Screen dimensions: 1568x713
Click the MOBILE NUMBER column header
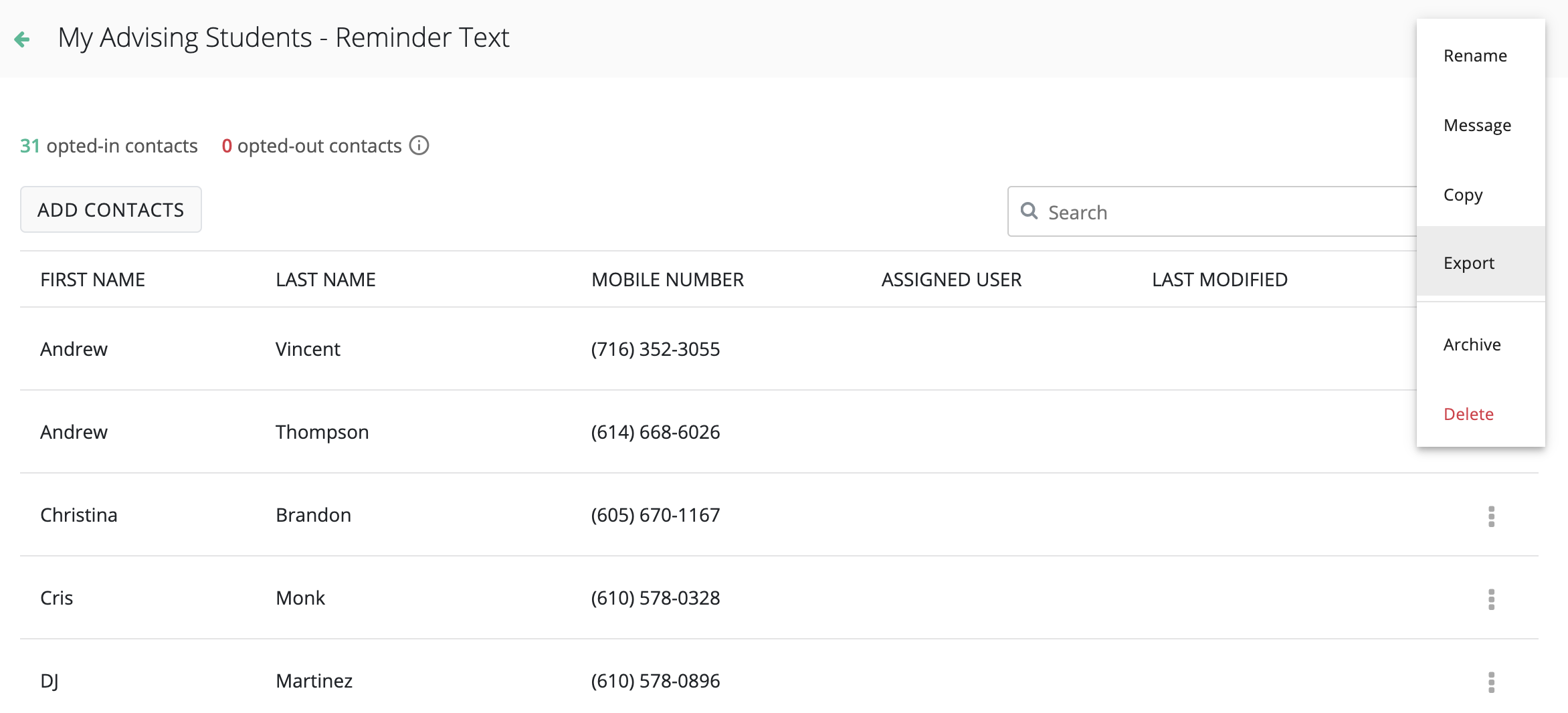tap(667, 280)
